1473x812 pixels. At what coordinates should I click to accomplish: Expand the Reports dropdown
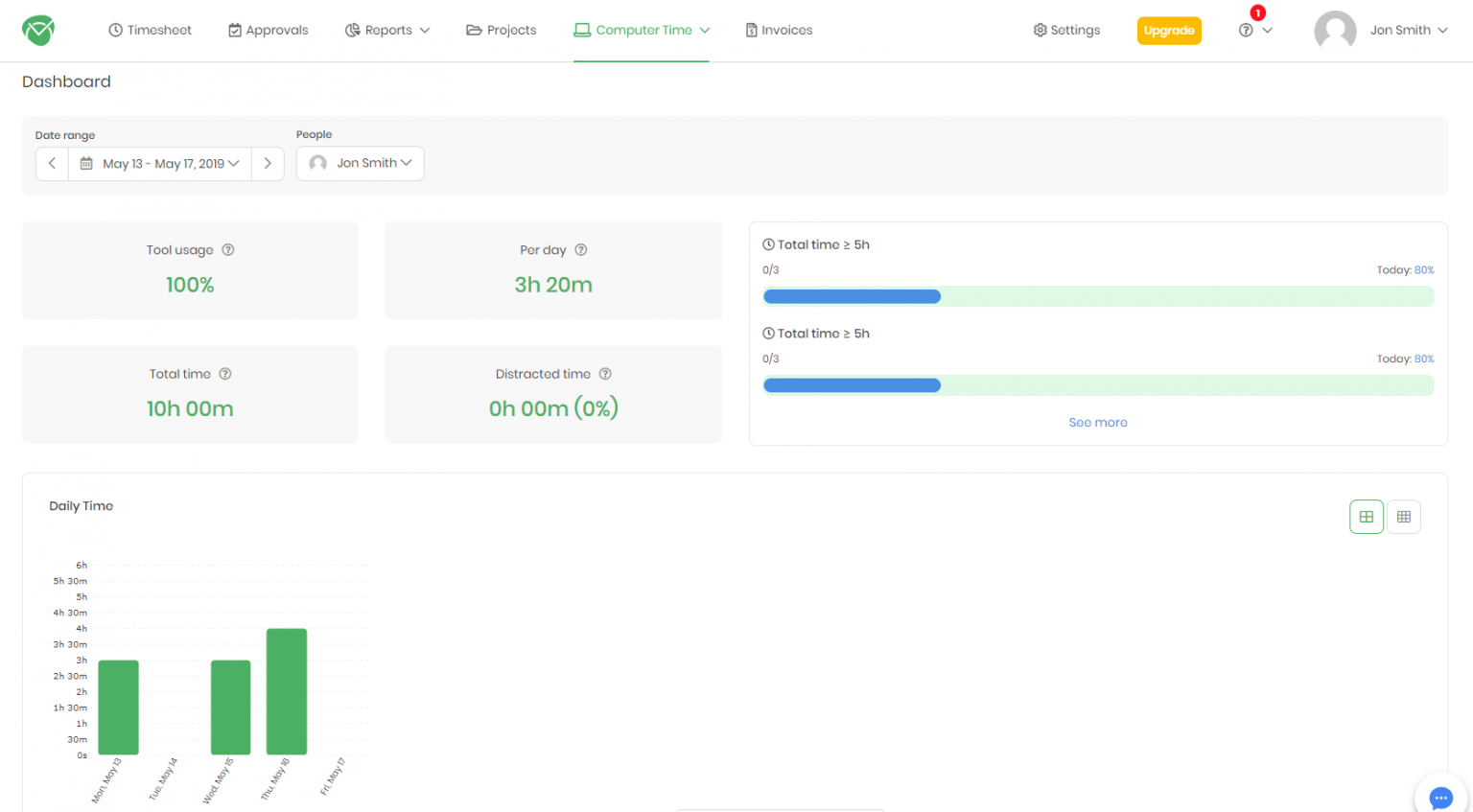(387, 30)
